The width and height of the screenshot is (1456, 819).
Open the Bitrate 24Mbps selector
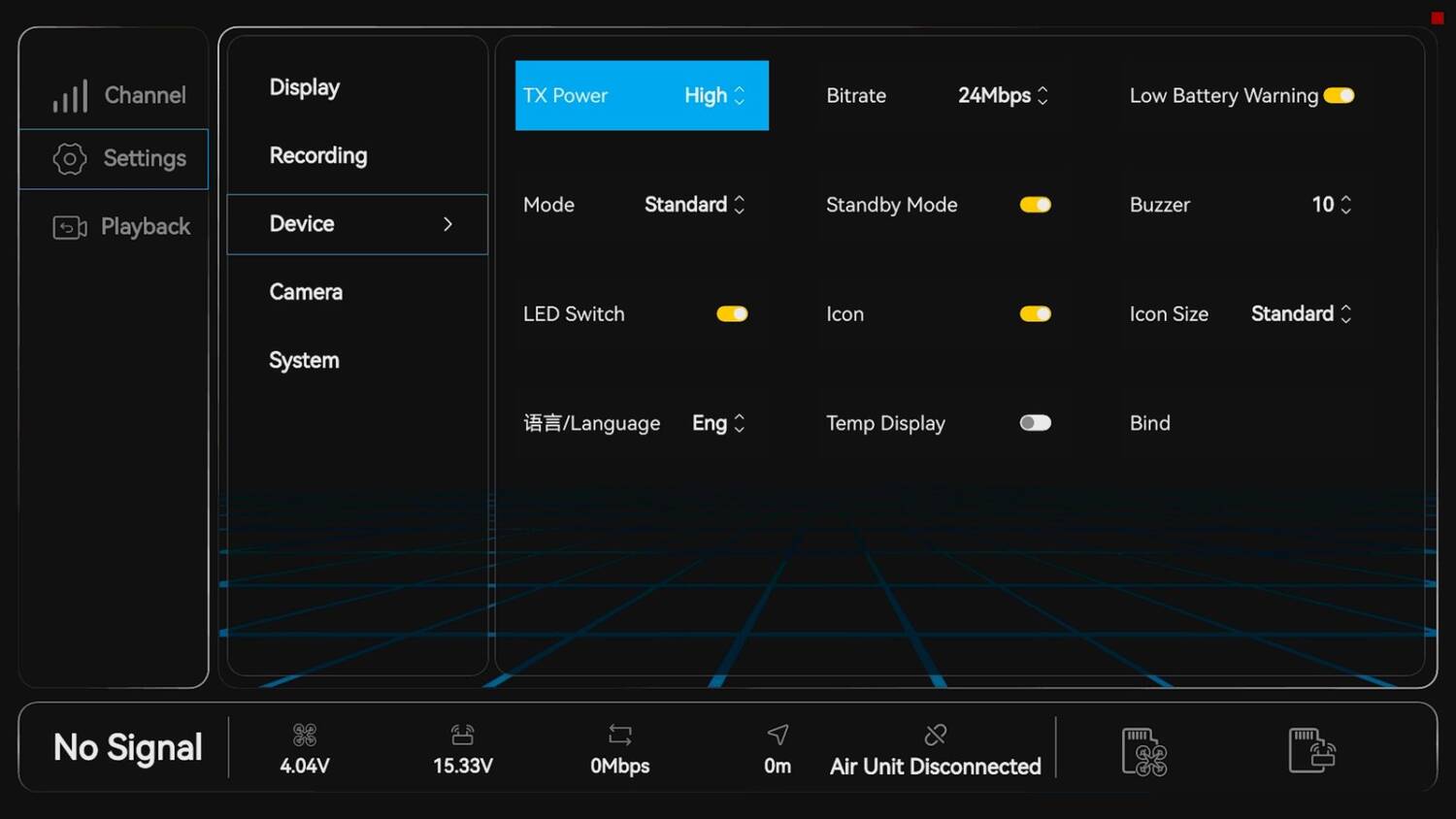pyautogui.click(x=1003, y=95)
